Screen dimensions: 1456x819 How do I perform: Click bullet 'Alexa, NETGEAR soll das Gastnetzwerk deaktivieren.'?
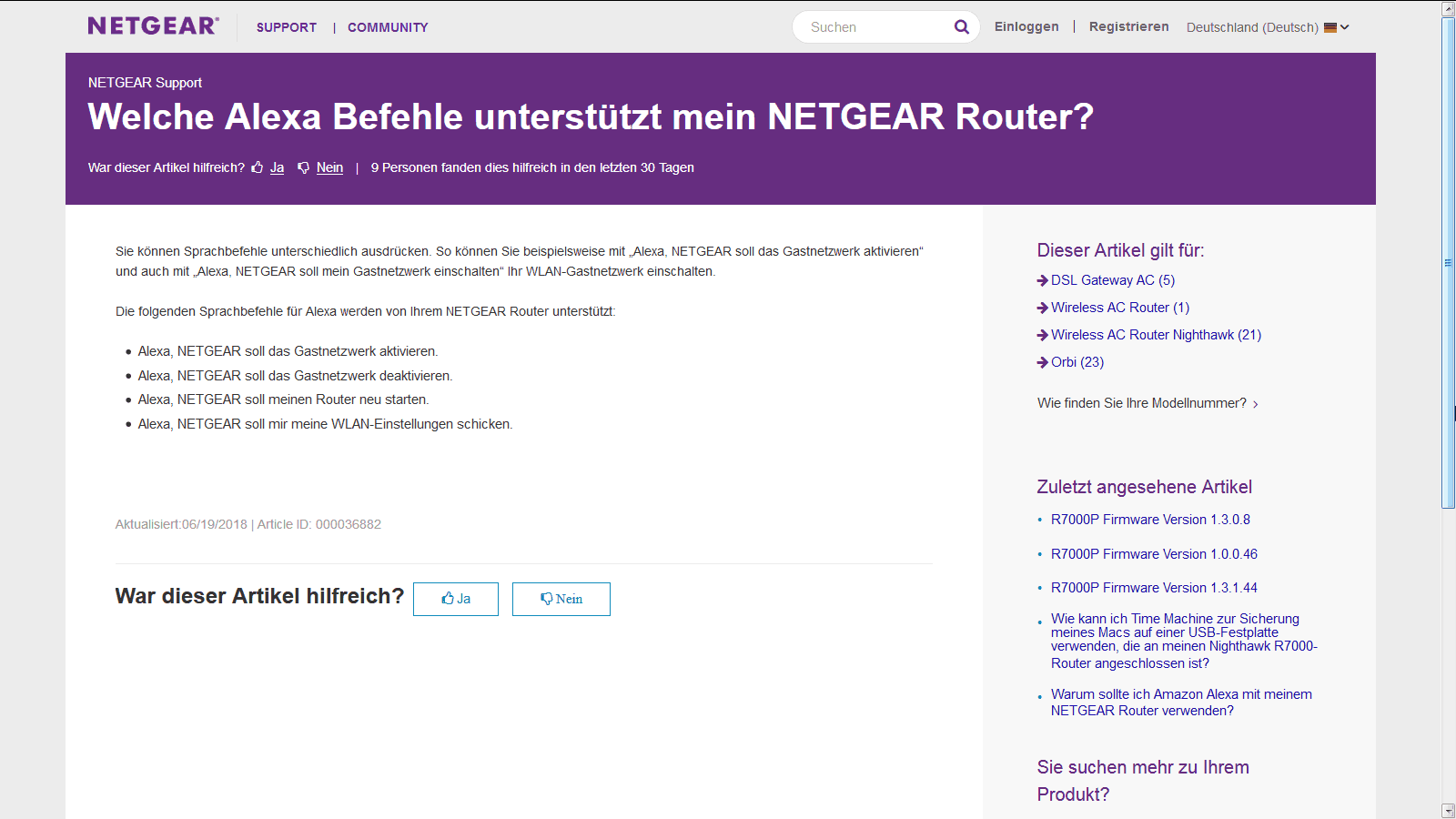295,376
